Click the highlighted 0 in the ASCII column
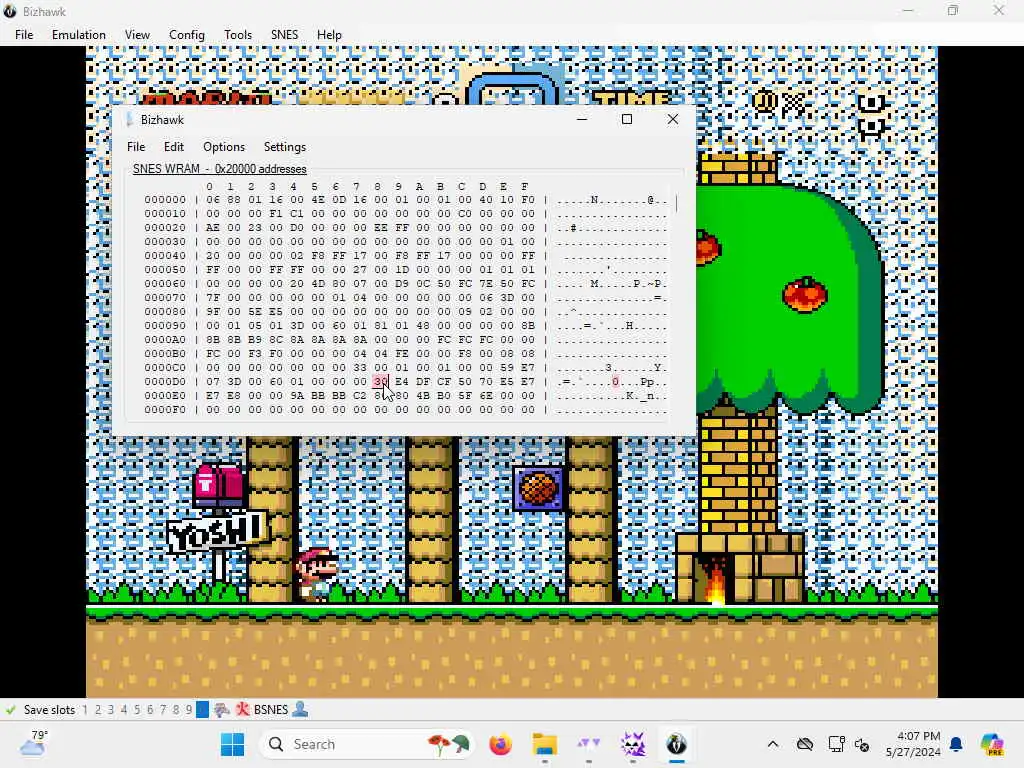This screenshot has width=1024, height=768. coord(615,381)
